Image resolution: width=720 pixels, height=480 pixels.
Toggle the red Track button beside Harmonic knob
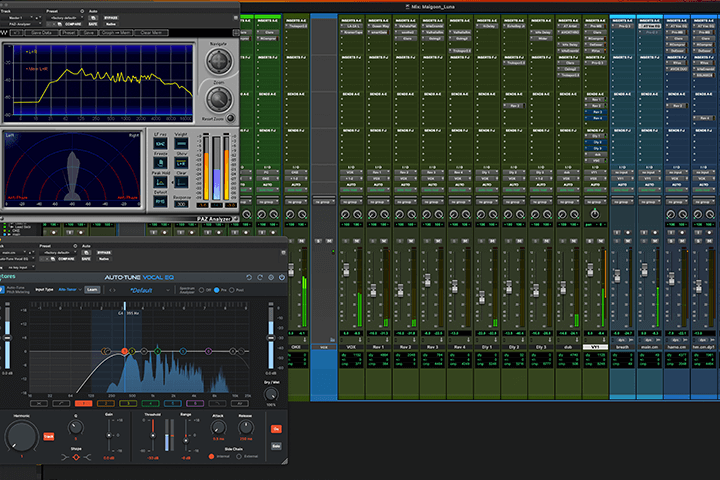[49, 436]
